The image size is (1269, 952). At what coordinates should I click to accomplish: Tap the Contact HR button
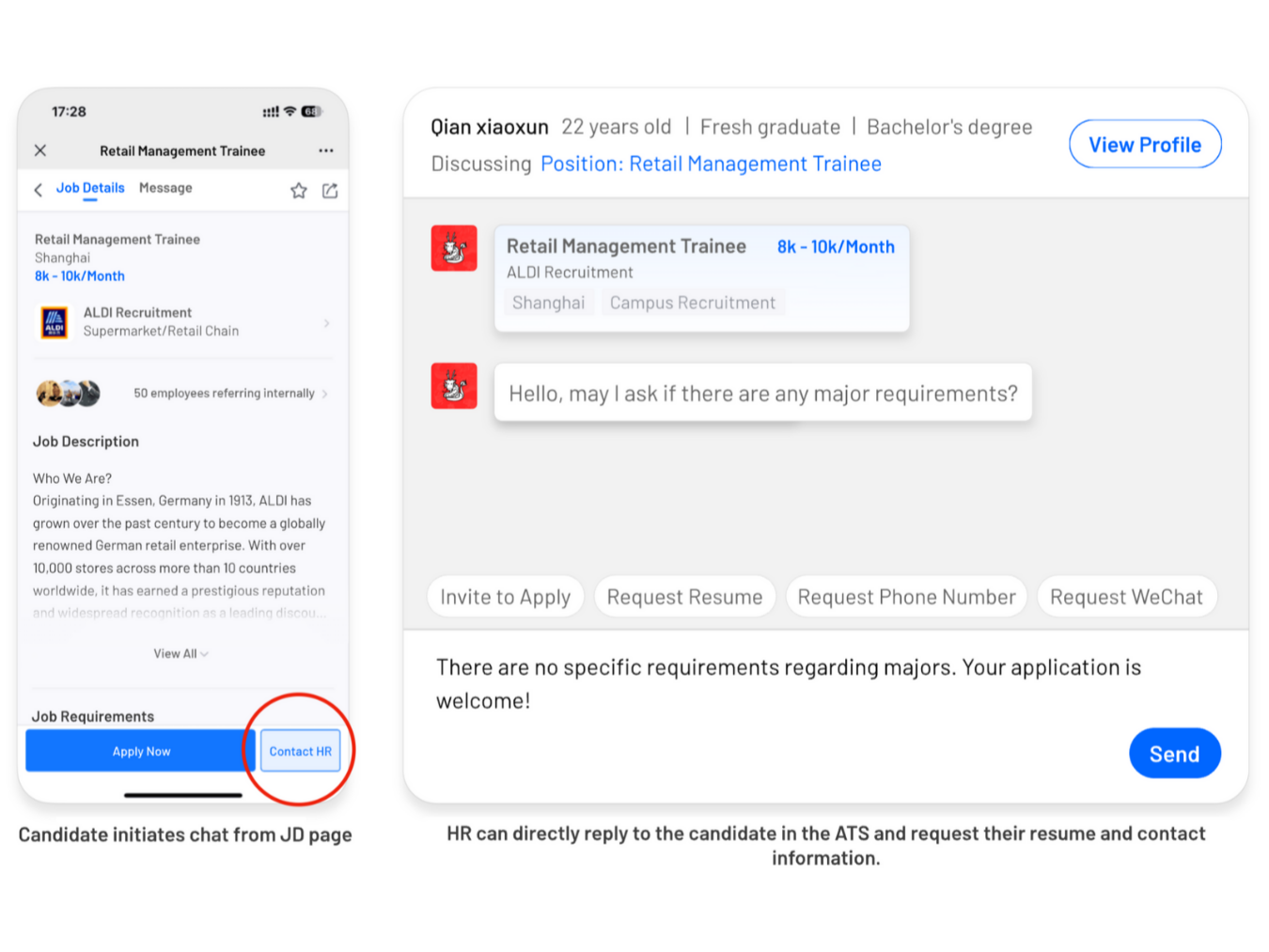[x=300, y=751]
